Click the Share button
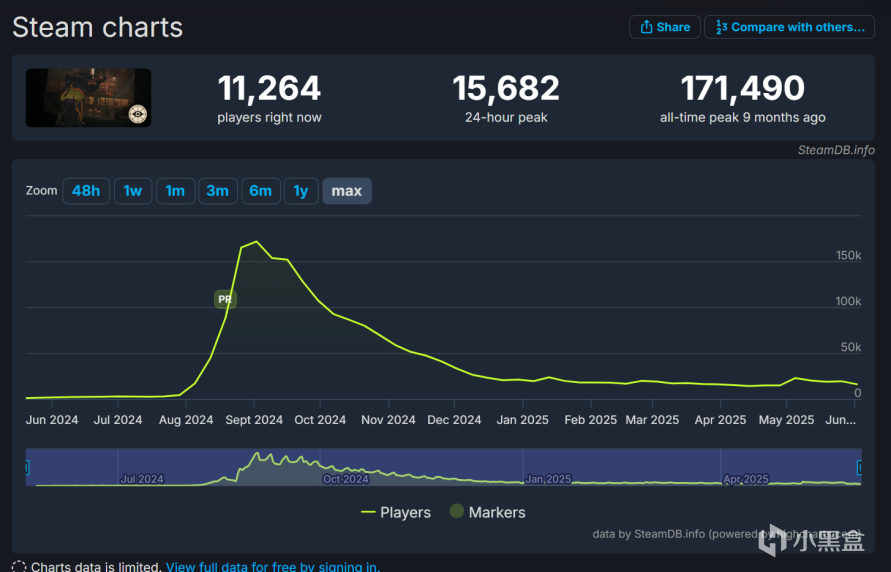 (664, 27)
